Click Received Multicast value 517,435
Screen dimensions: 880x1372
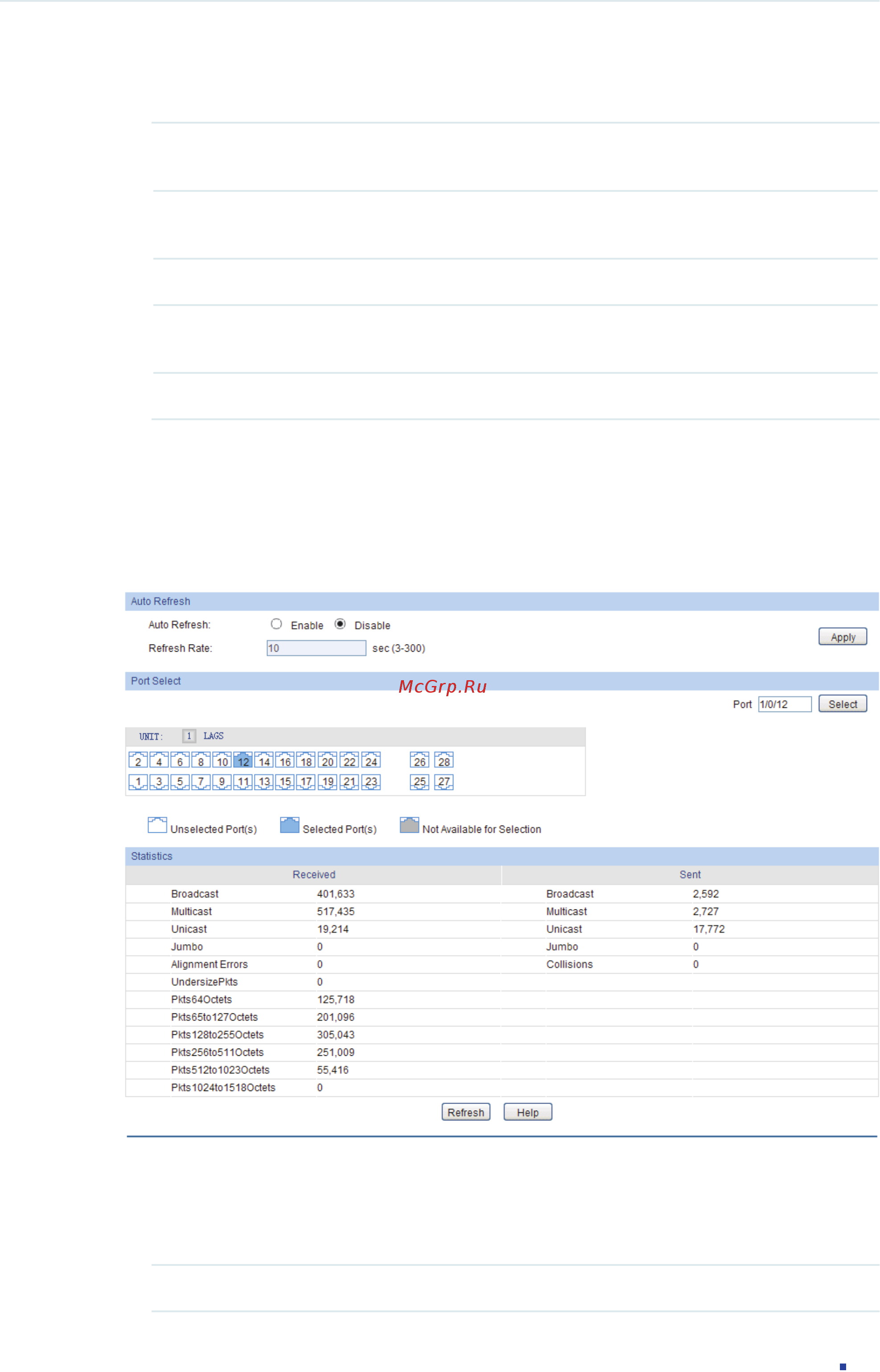336,912
